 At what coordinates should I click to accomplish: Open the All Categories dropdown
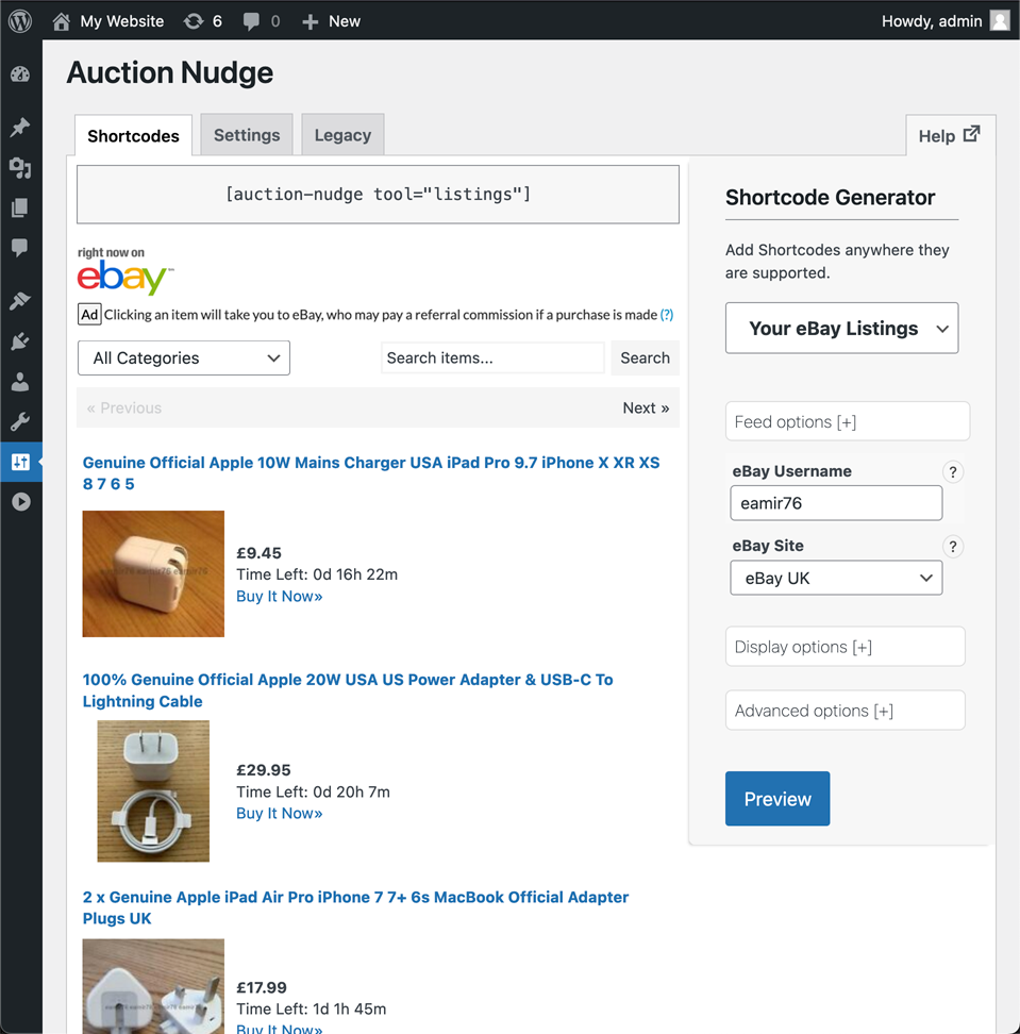tap(183, 357)
